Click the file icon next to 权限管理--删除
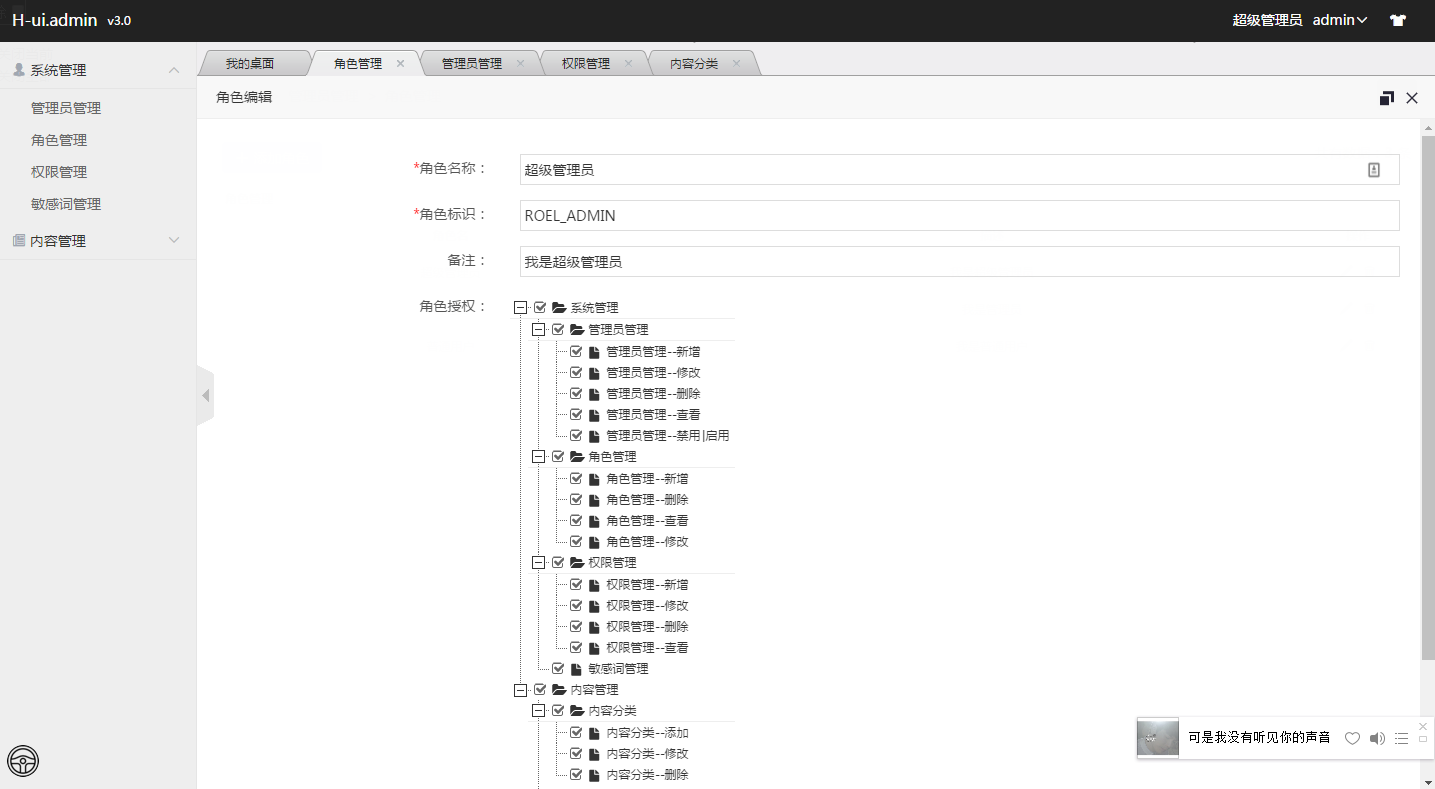Viewport: 1435px width, 789px height. pyautogui.click(x=594, y=627)
